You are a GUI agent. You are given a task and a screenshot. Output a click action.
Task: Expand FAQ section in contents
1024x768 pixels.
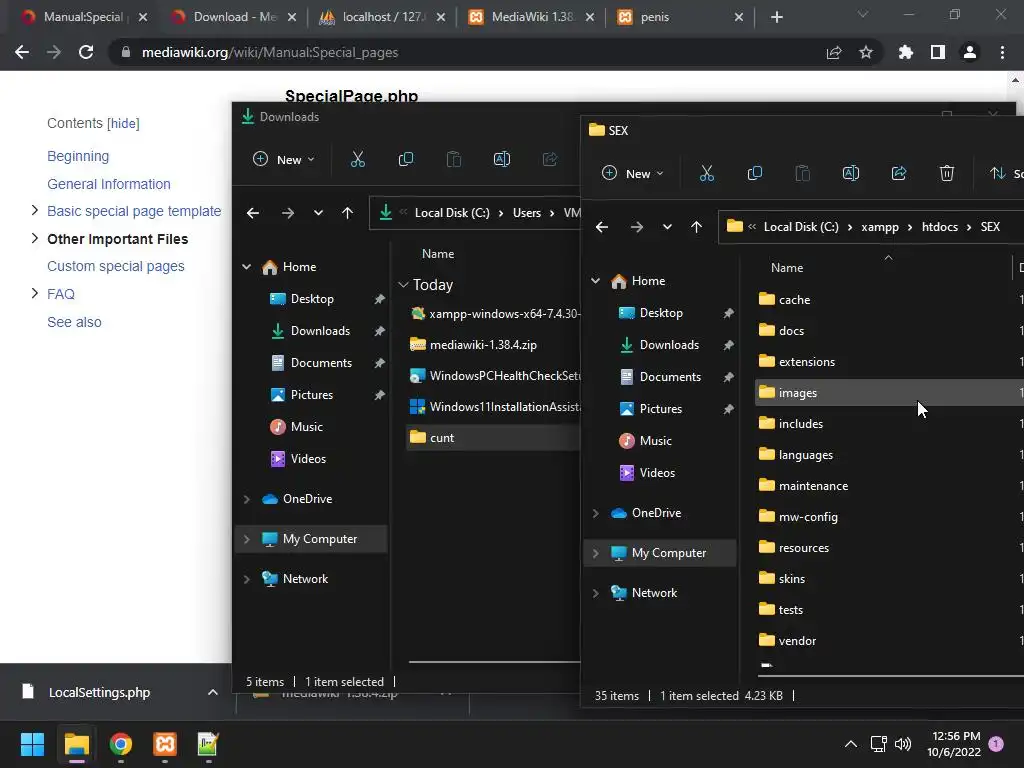35,293
